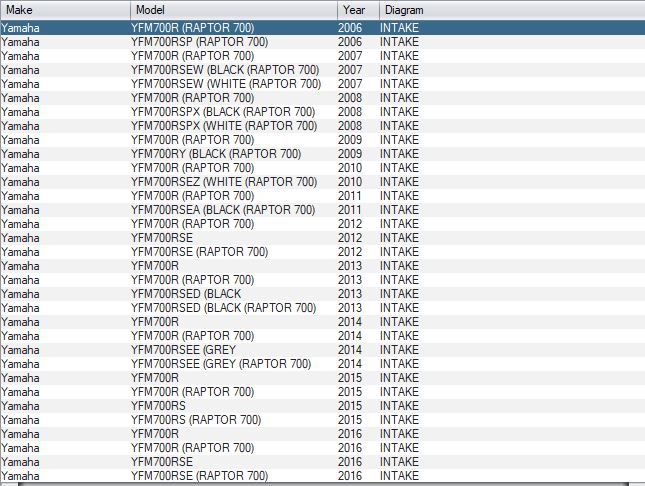Image resolution: width=645 pixels, height=486 pixels.
Task: Select the YFM700RSP (RAPTOR 700) 2006 row
Action: click(x=322, y=42)
